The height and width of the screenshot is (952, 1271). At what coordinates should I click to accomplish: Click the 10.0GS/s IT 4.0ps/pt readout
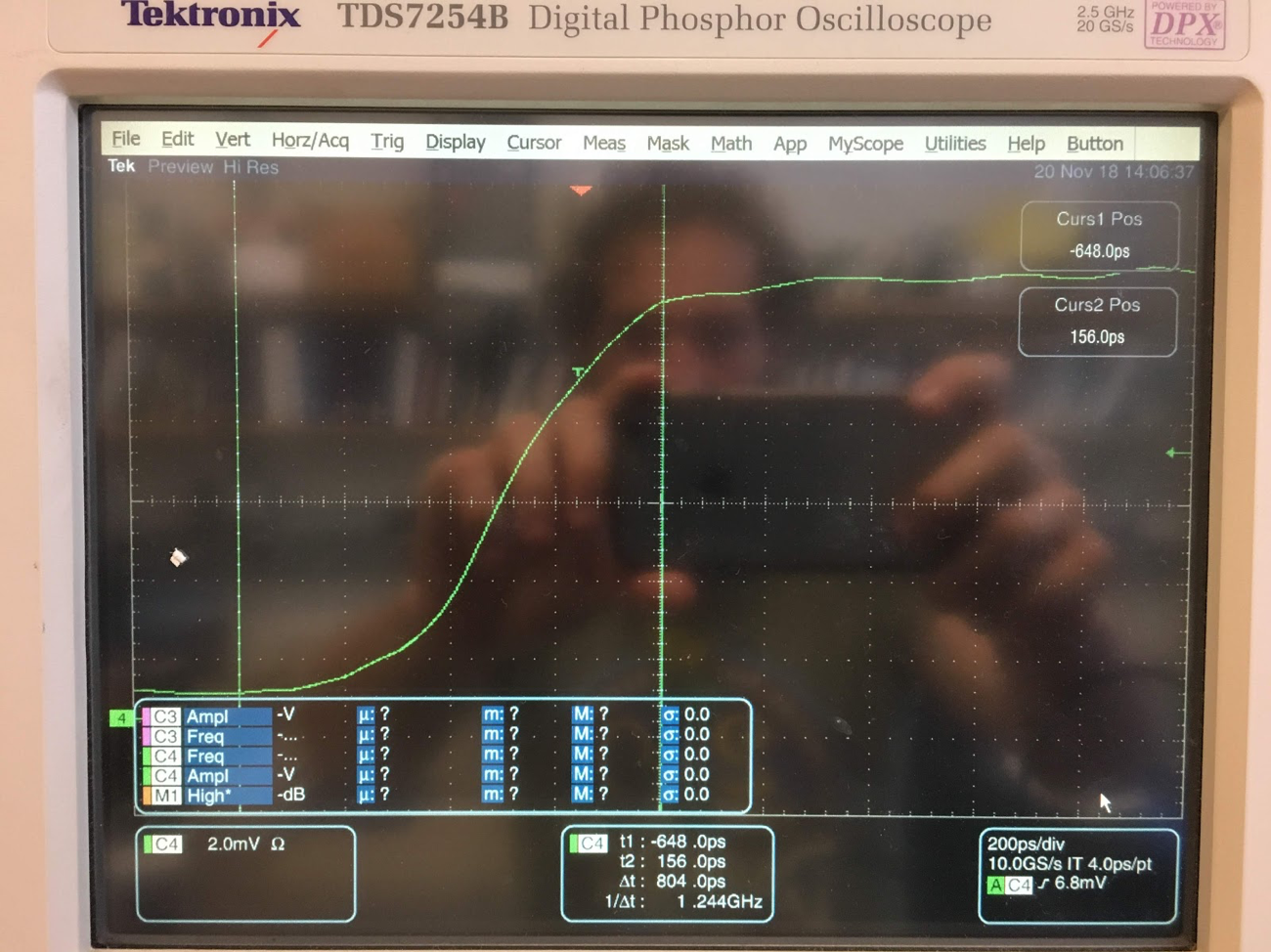pyautogui.click(x=1070, y=864)
